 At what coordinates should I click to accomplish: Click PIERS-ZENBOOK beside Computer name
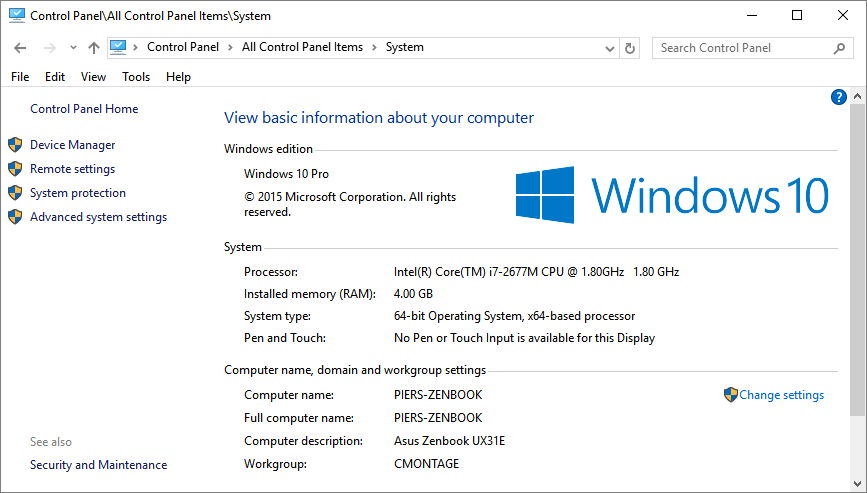tap(438, 395)
